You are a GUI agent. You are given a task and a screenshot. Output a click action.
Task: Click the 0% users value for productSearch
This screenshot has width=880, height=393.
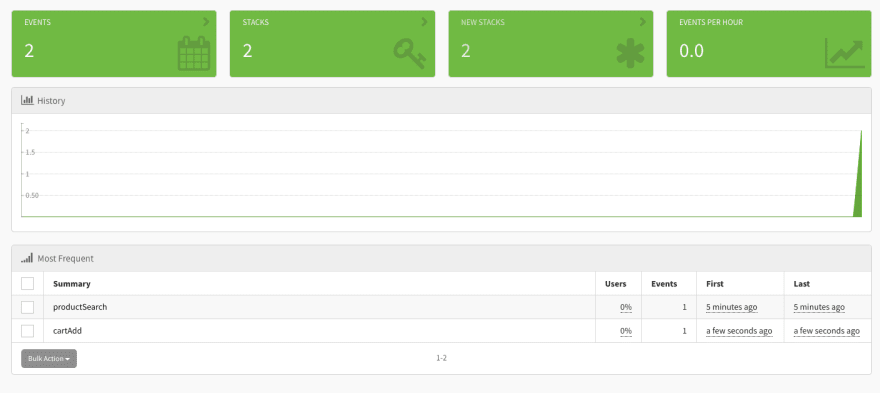pos(626,307)
